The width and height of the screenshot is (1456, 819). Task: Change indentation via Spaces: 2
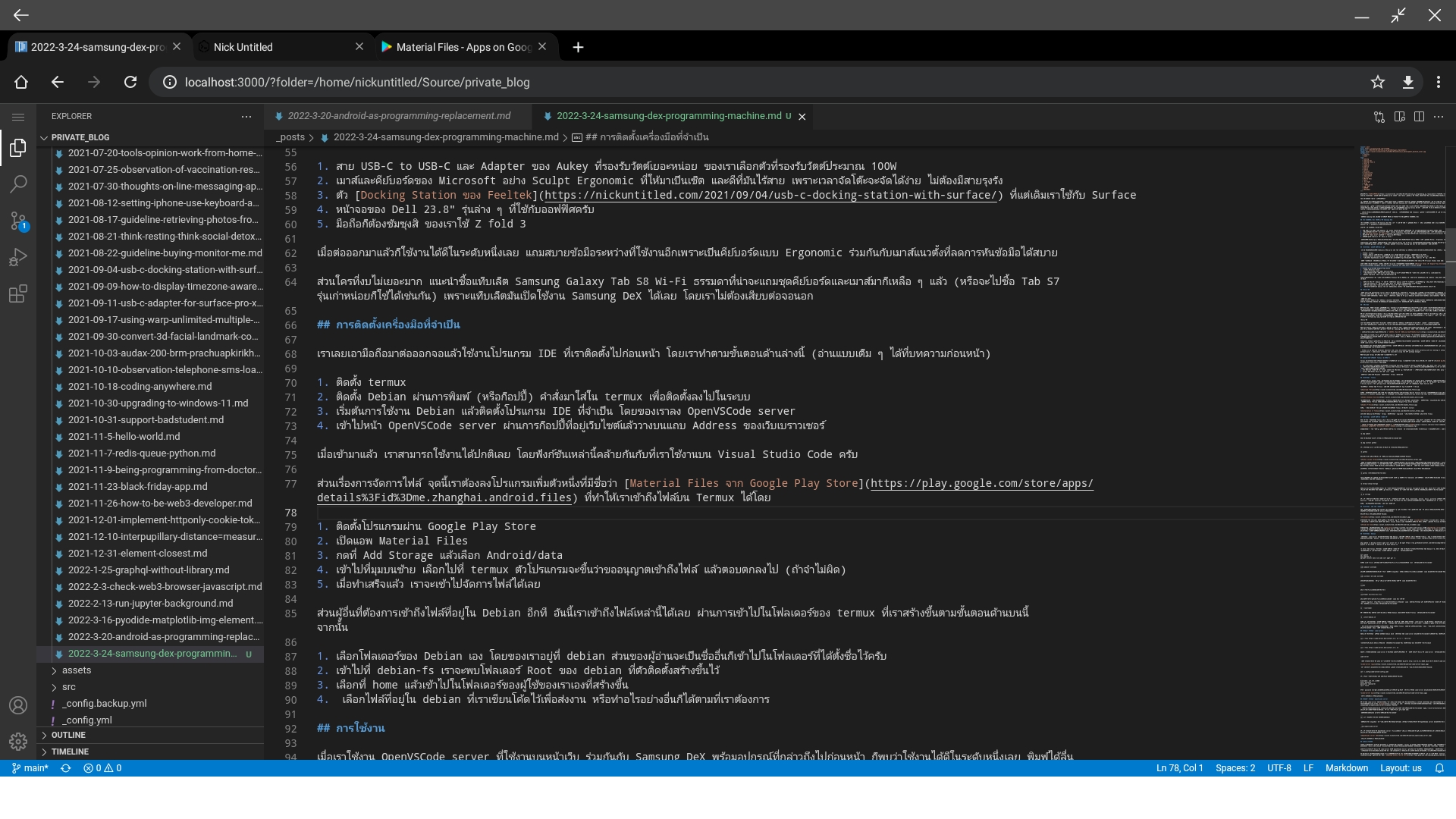coord(1235,768)
